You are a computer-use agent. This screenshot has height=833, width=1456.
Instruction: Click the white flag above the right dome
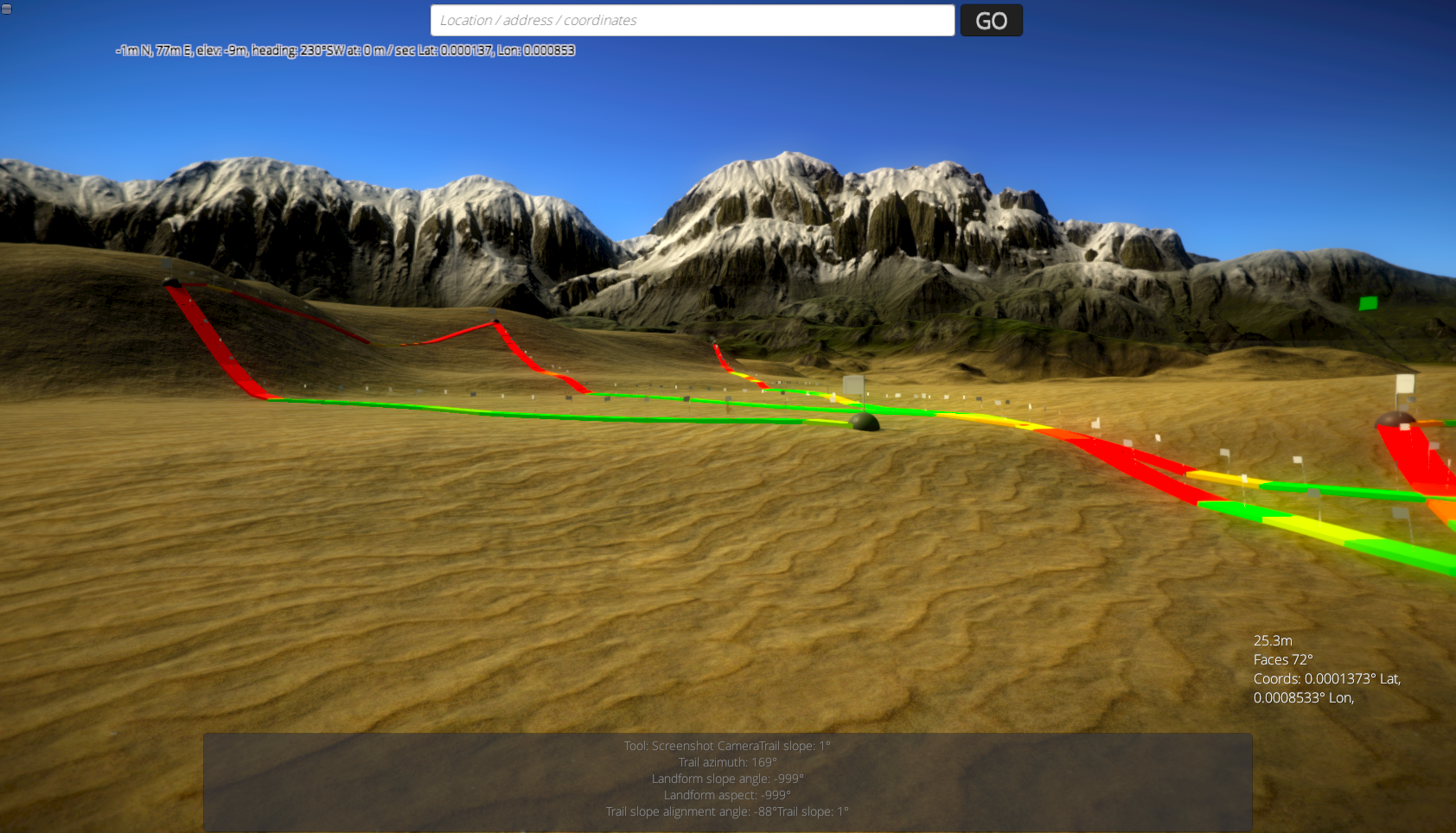coord(1405,385)
